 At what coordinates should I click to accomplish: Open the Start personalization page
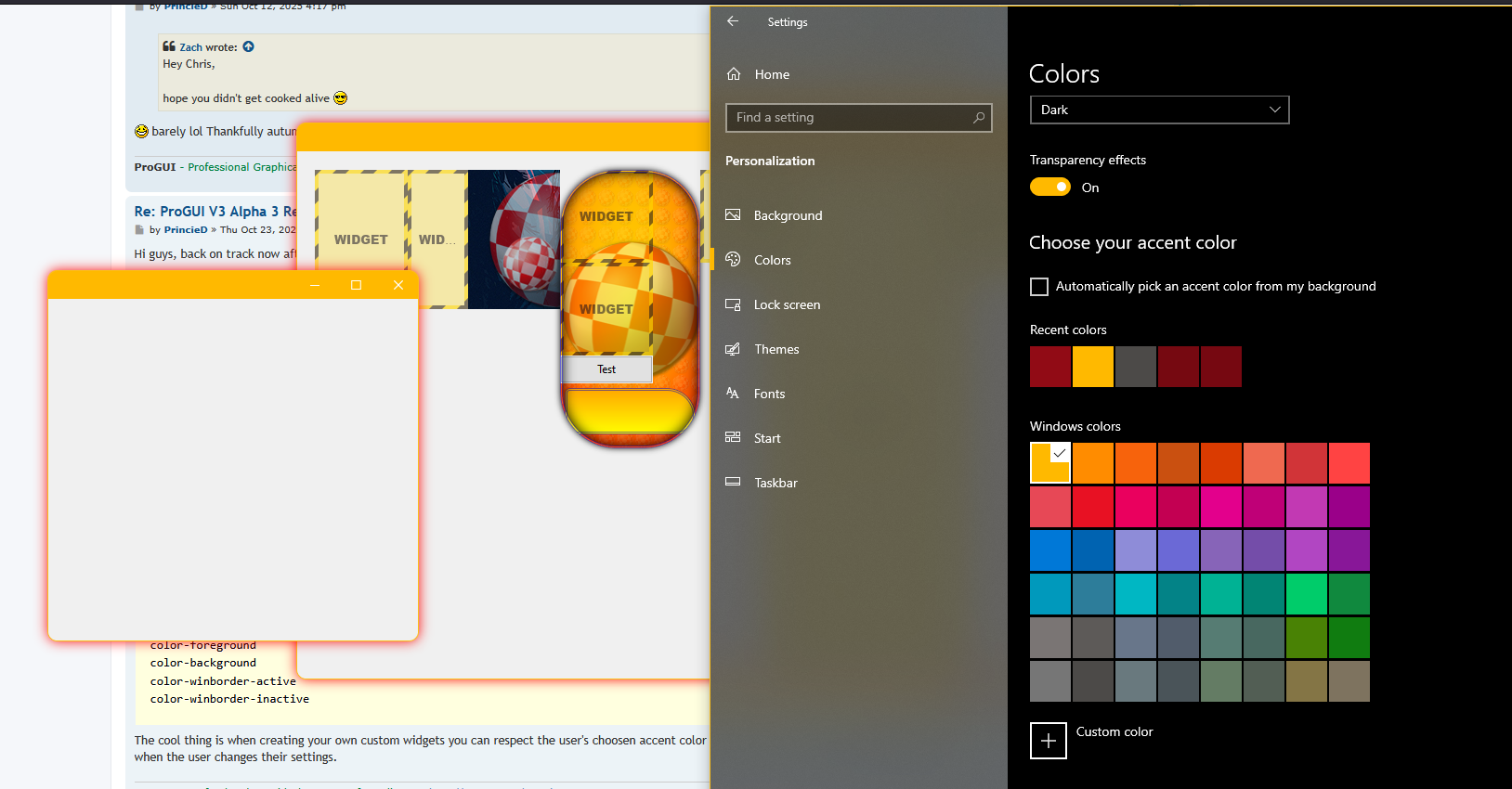[x=767, y=438]
